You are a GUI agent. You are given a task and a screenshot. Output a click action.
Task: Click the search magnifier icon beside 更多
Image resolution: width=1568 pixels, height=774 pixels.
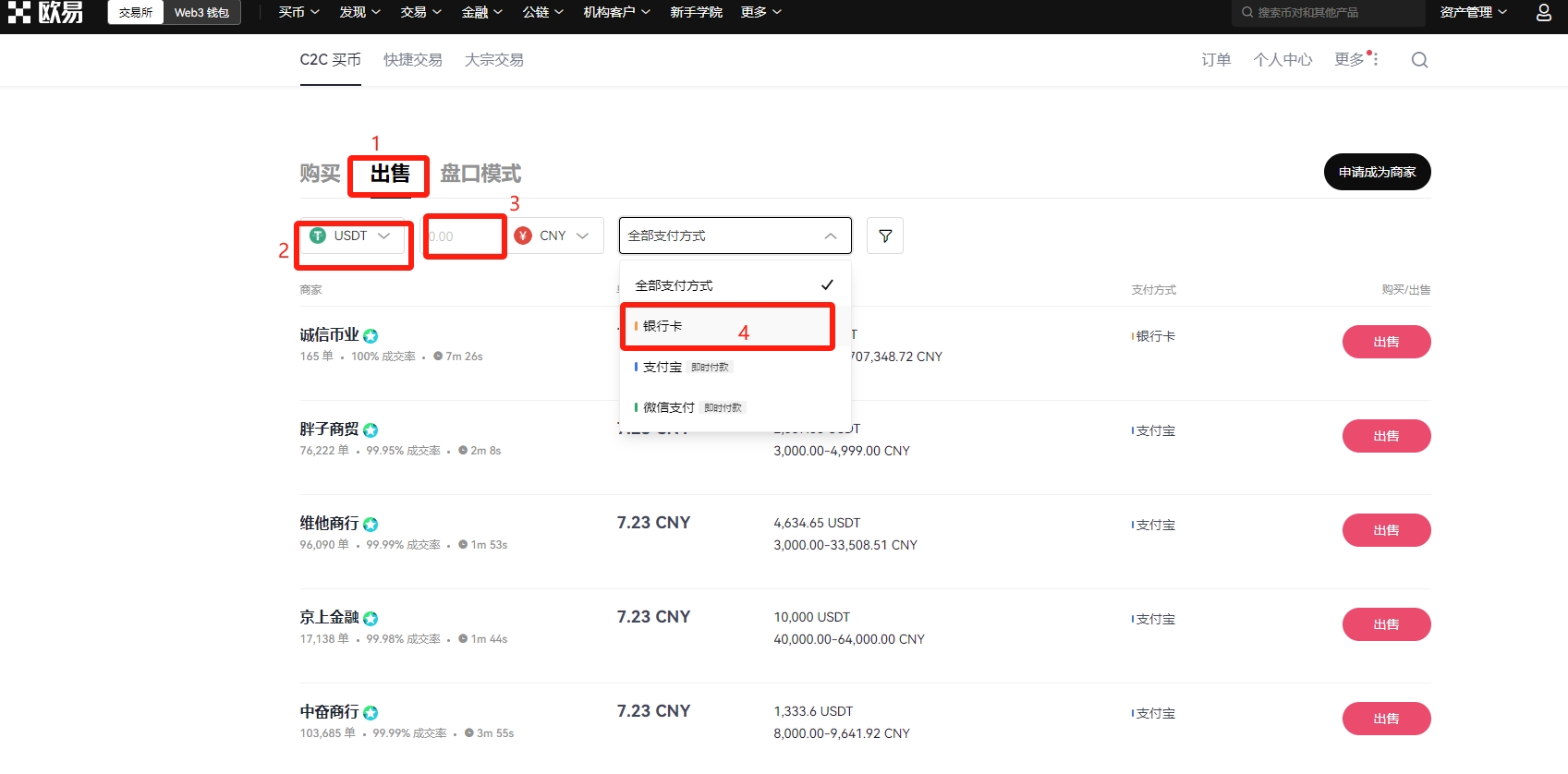tap(1419, 60)
